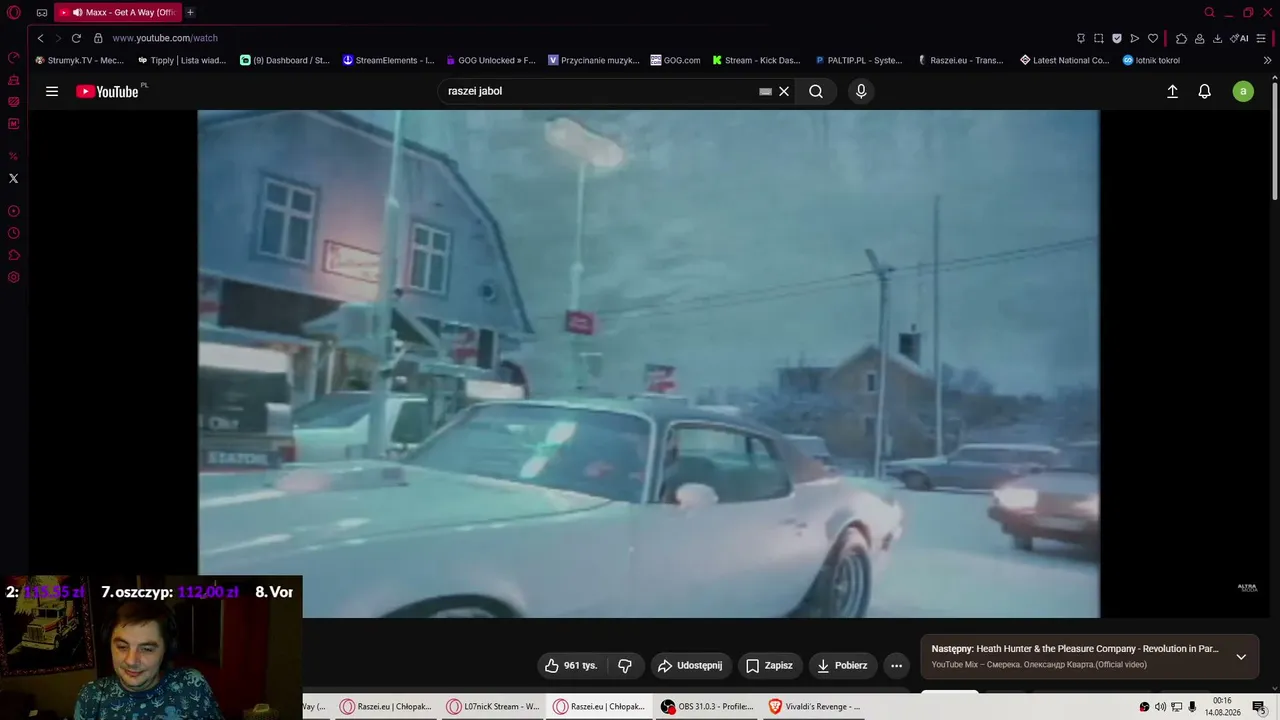Open the Easy Setup sliders icon
1280x720 pixels.
(1263, 38)
